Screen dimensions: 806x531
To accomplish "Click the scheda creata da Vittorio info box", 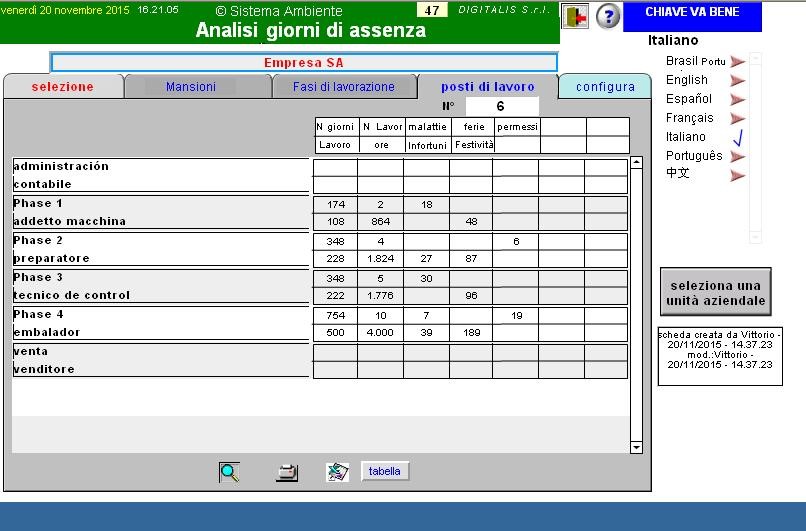I will (720, 356).
